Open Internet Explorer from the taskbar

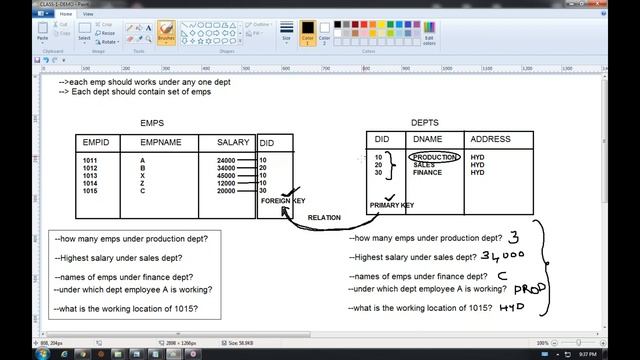click(64, 354)
